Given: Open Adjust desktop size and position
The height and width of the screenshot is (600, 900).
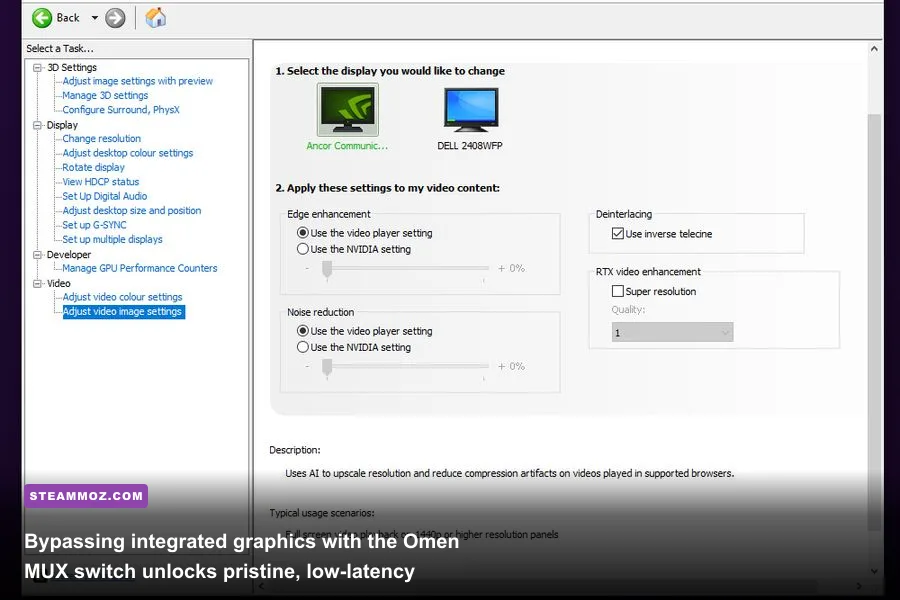Looking at the screenshot, I should 131,211.
